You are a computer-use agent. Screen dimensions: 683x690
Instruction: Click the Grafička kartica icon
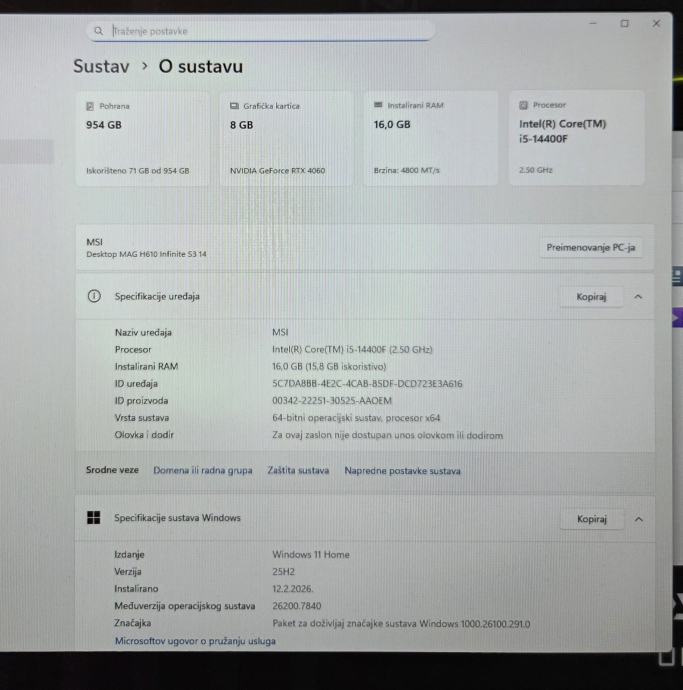tap(234, 106)
